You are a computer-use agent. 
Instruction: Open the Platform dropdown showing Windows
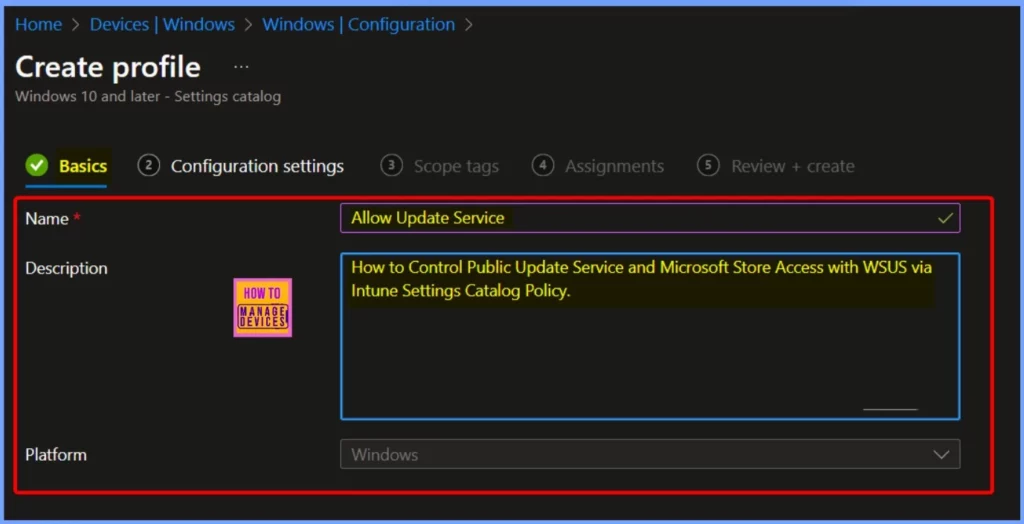click(x=650, y=454)
